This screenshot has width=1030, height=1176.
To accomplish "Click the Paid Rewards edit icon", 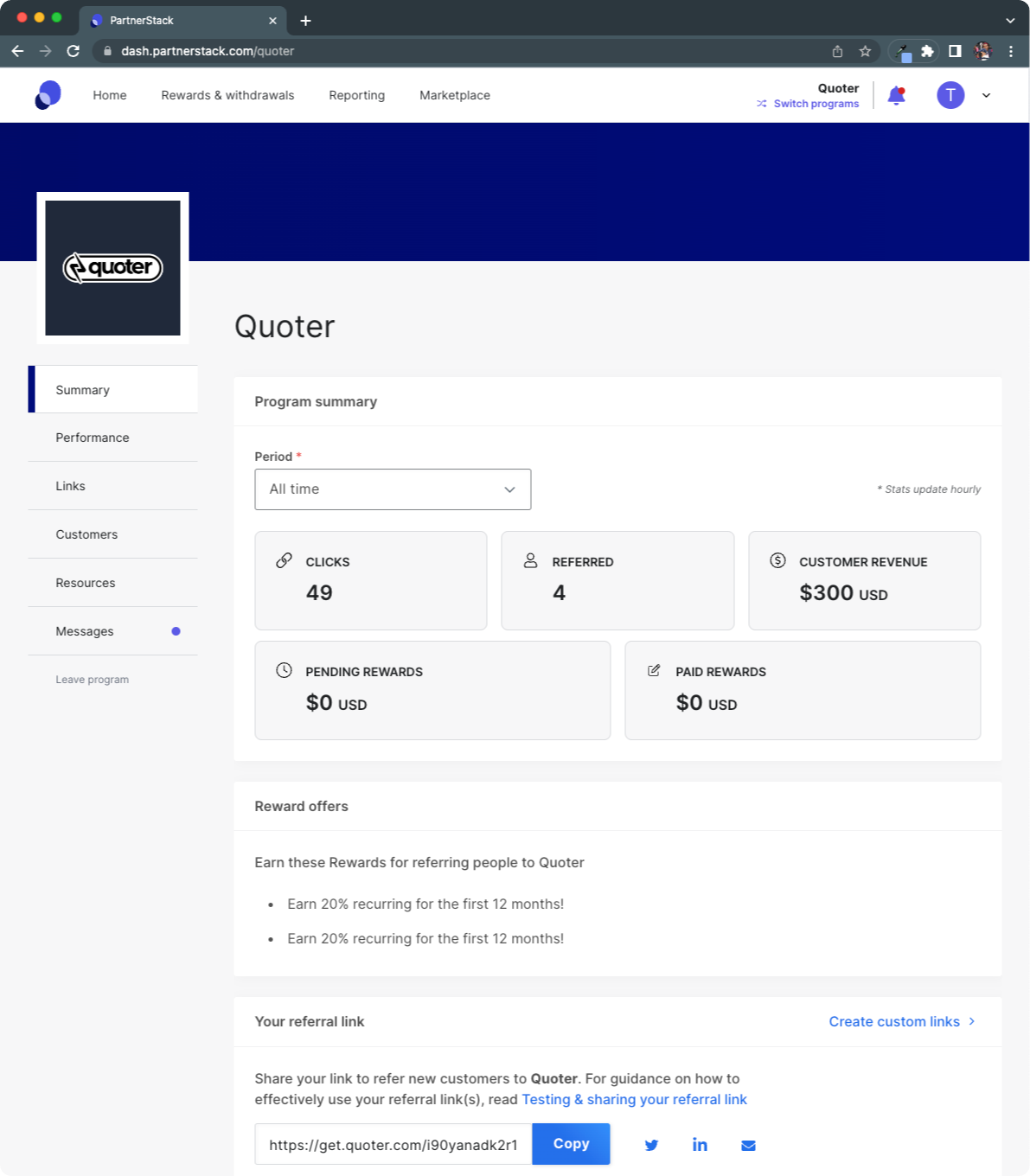I will tap(654, 670).
